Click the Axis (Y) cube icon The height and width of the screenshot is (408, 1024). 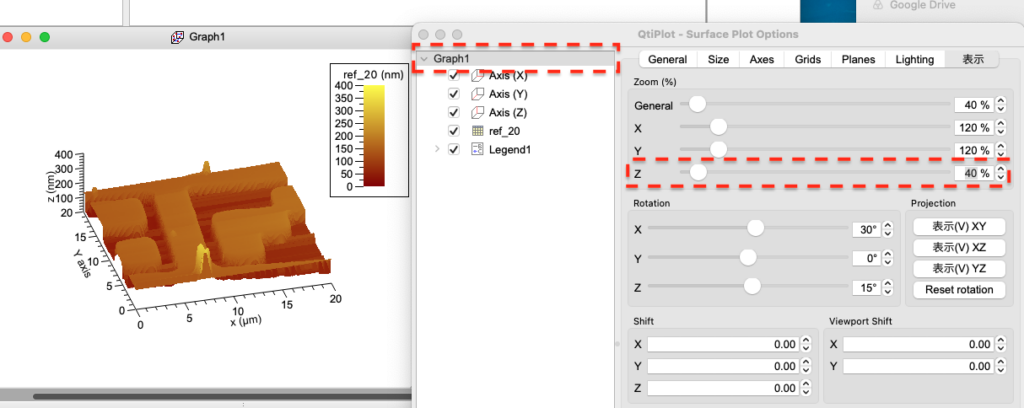point(477,94)
